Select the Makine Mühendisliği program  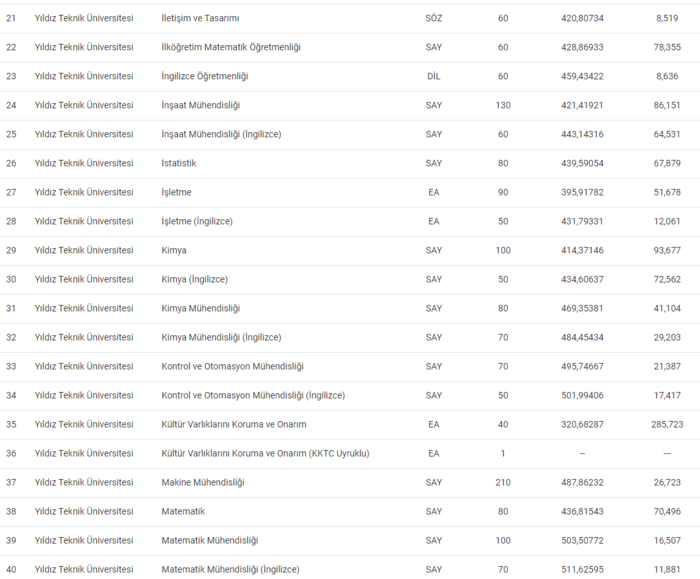(x=203, y=483)
